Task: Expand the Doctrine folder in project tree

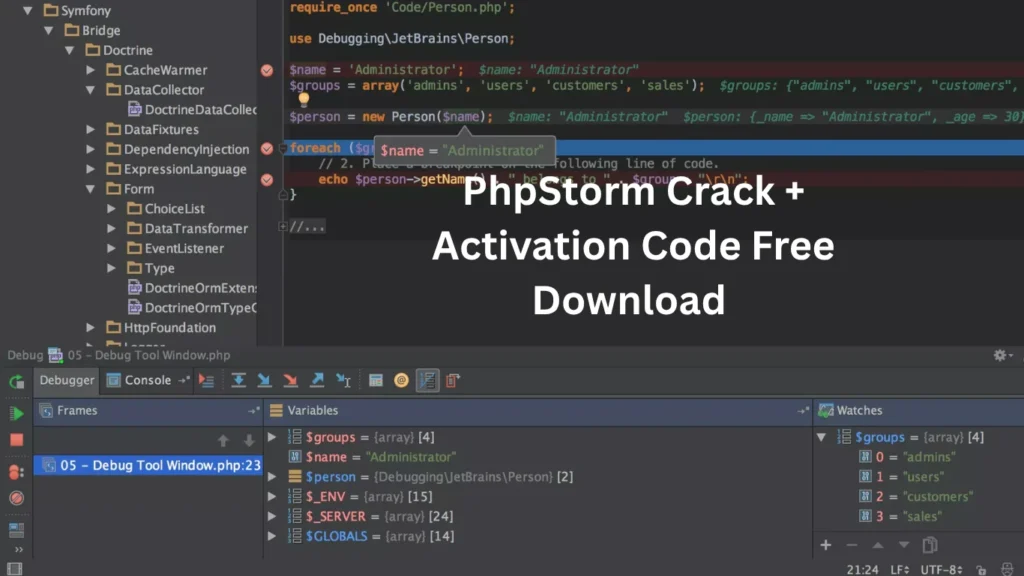Action: [x=70, y=50]
